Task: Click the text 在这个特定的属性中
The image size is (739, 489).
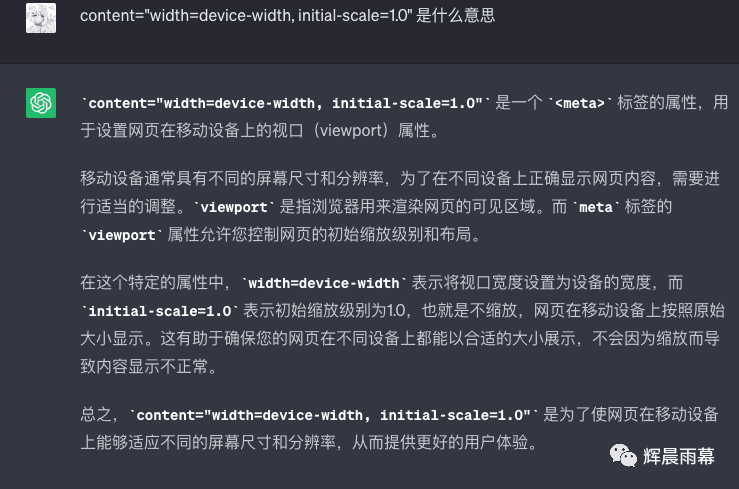Action: point(152,283)
